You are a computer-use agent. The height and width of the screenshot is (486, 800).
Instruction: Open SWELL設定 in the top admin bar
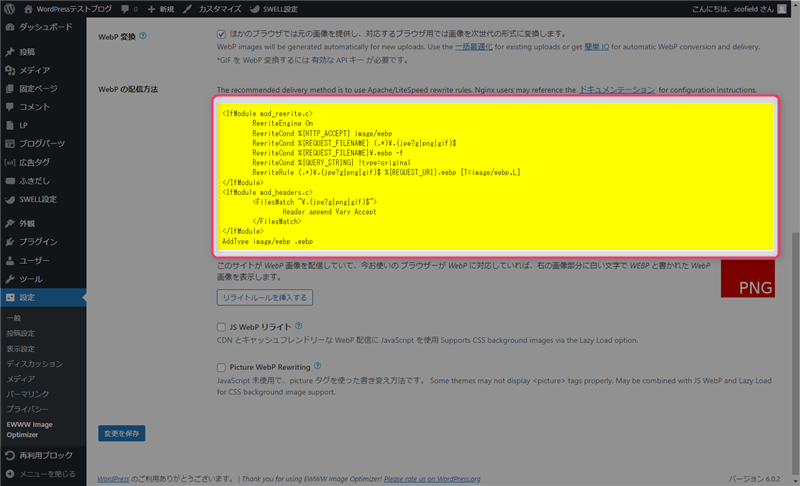point(274,9)
